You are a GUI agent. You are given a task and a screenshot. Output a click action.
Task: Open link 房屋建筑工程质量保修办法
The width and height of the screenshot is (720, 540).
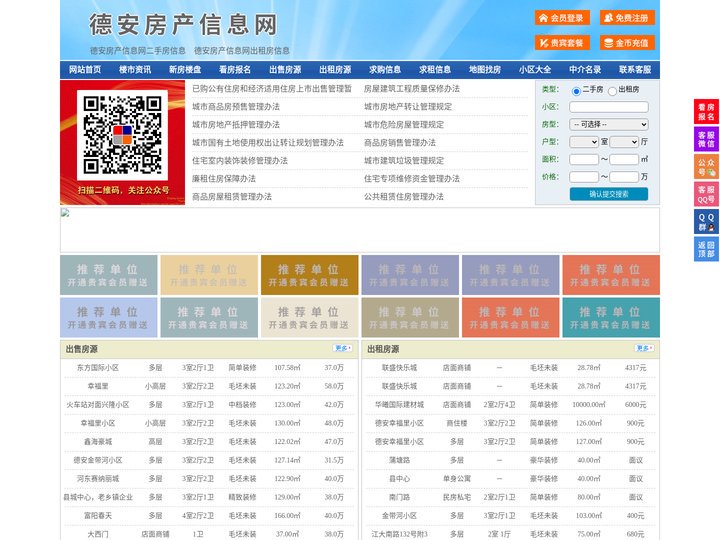tap(412, 89)
